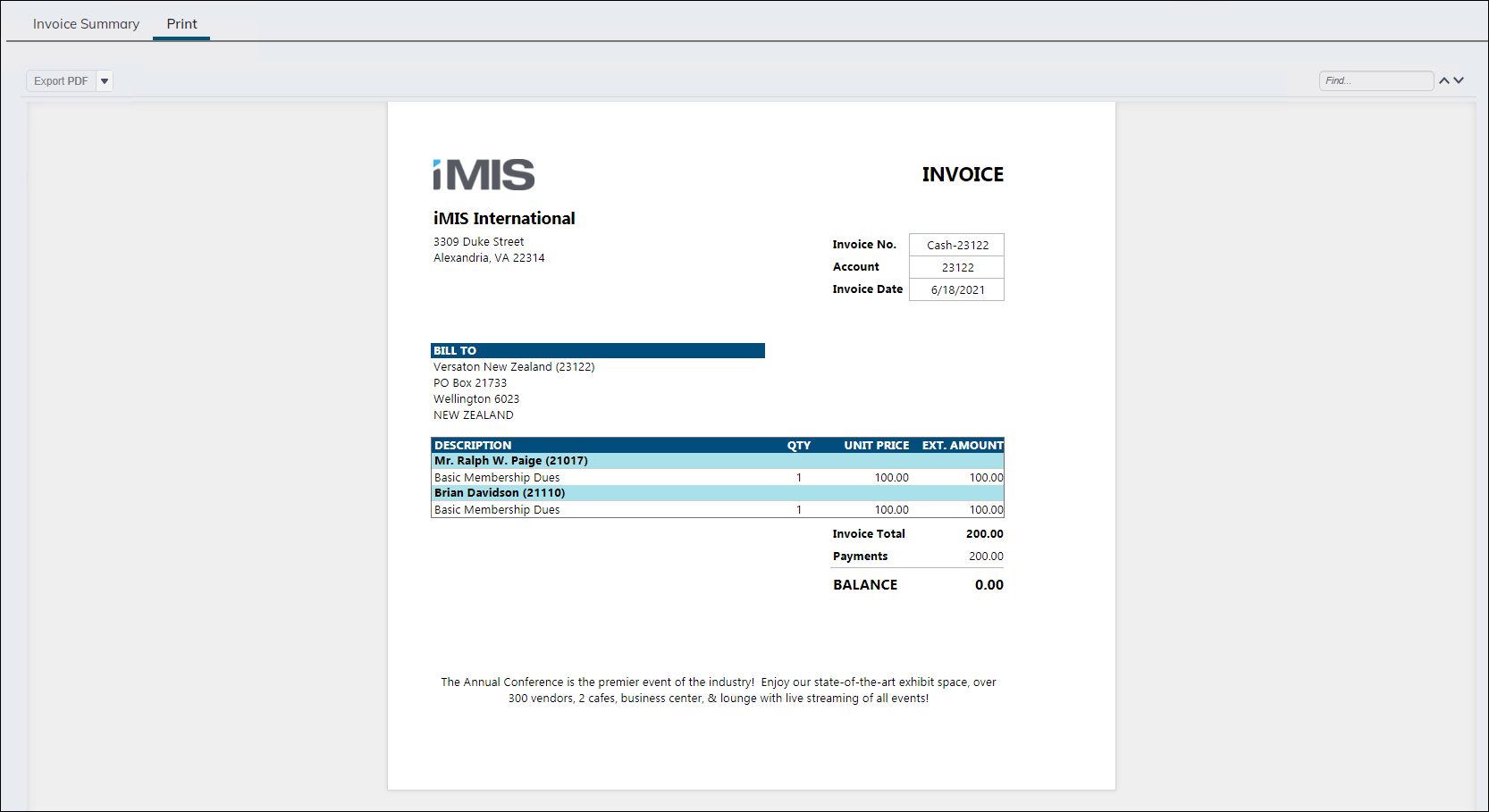Click Basic Membership Dues under Ralph Paige
Image resolution: width=1489 pixels, height=812 pixels.
point(497,478)
